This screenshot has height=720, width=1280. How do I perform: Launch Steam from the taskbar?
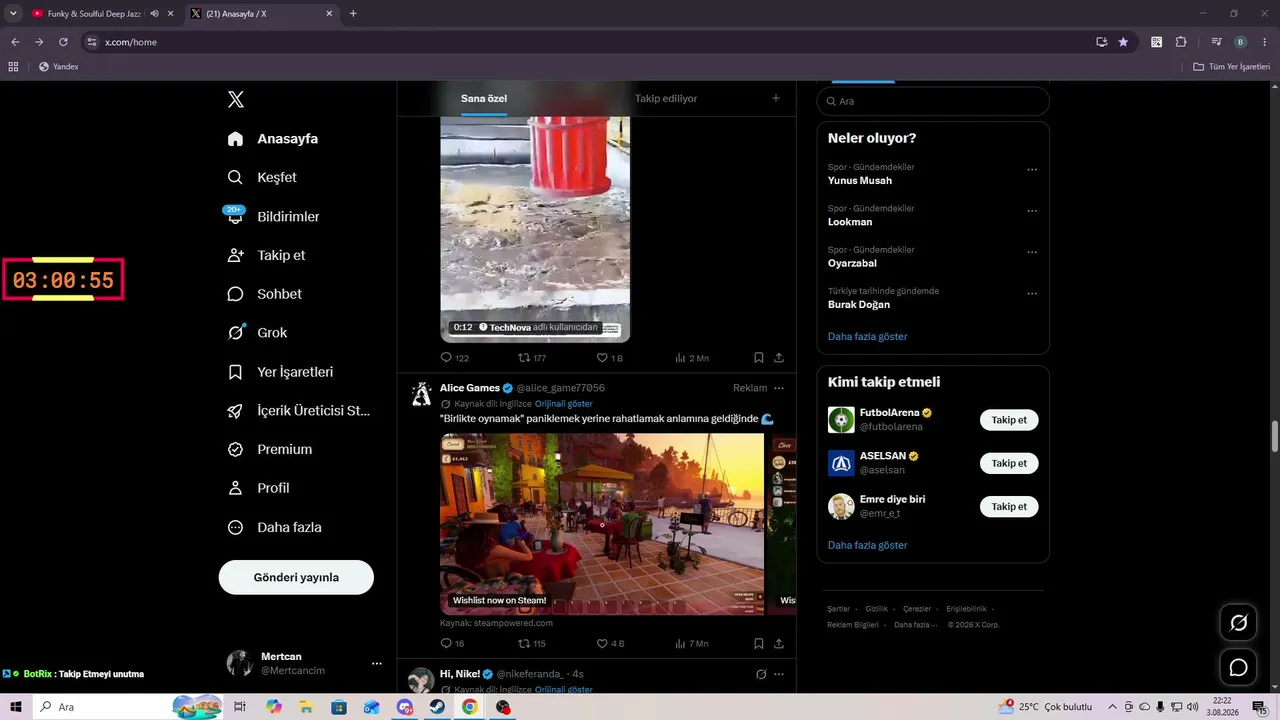point(437,707)
